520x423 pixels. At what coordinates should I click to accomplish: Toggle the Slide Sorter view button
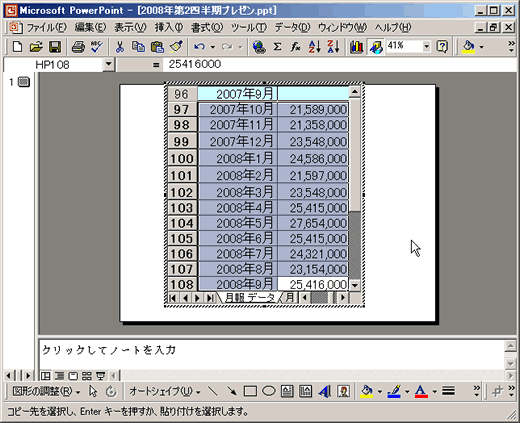[x=87, y=376]
